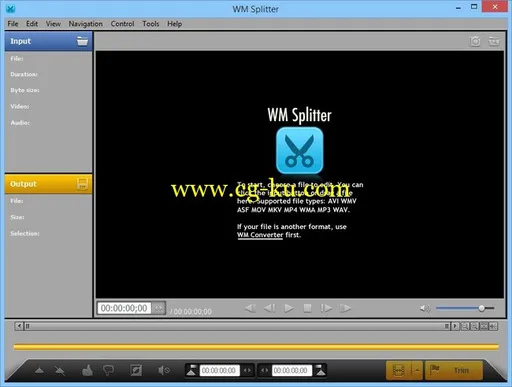Click the timeline horizontal scrollbar track

click(x=237, y=326)
